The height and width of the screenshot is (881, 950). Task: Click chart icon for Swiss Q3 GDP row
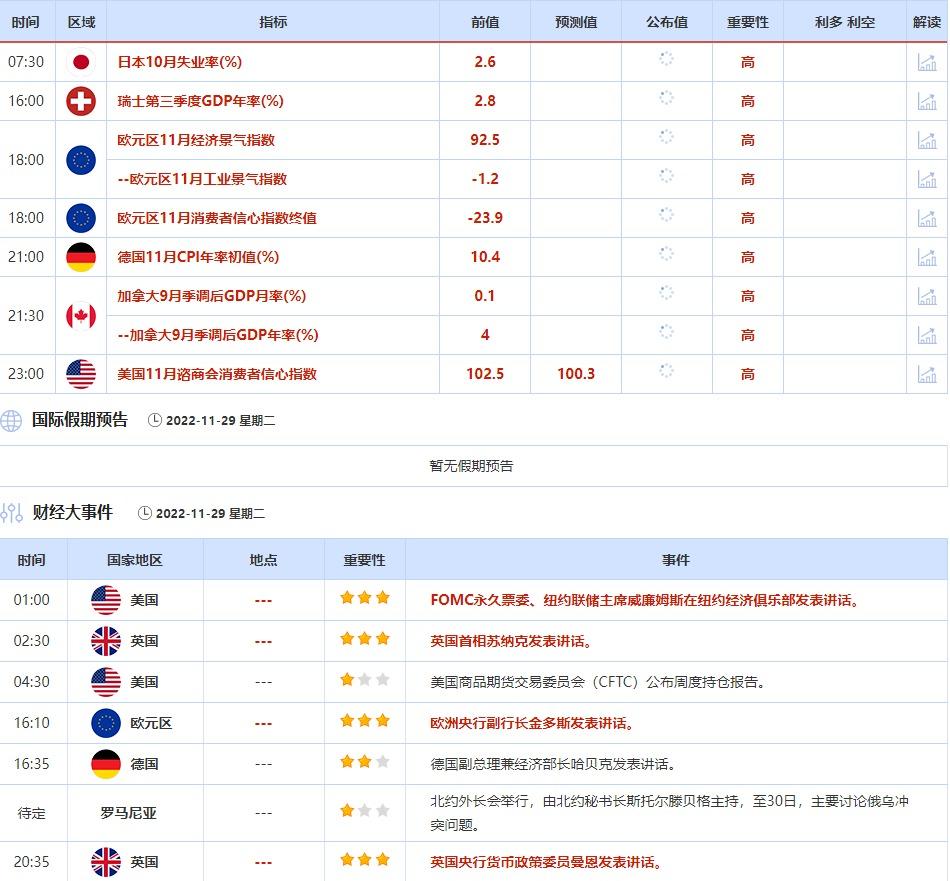pos(927,101)
